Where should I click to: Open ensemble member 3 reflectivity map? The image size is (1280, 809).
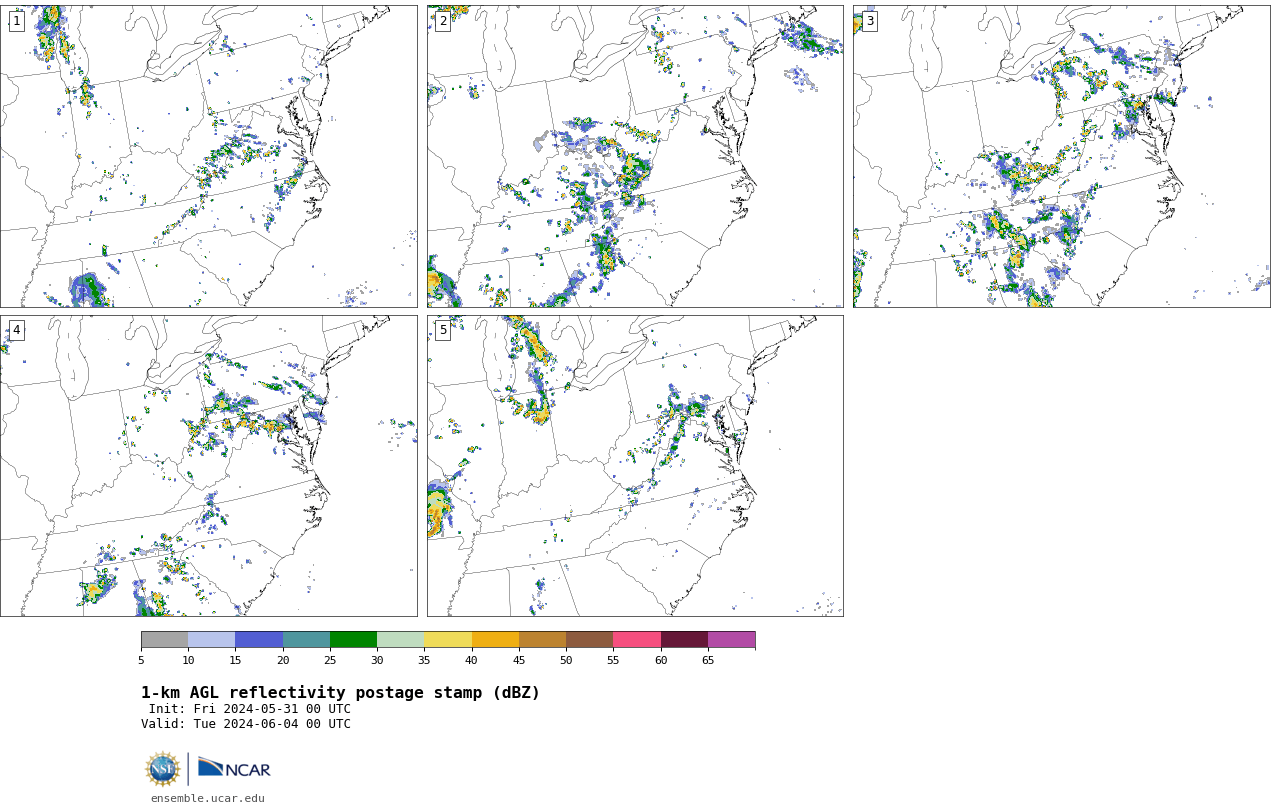(x=1061, y=156)
